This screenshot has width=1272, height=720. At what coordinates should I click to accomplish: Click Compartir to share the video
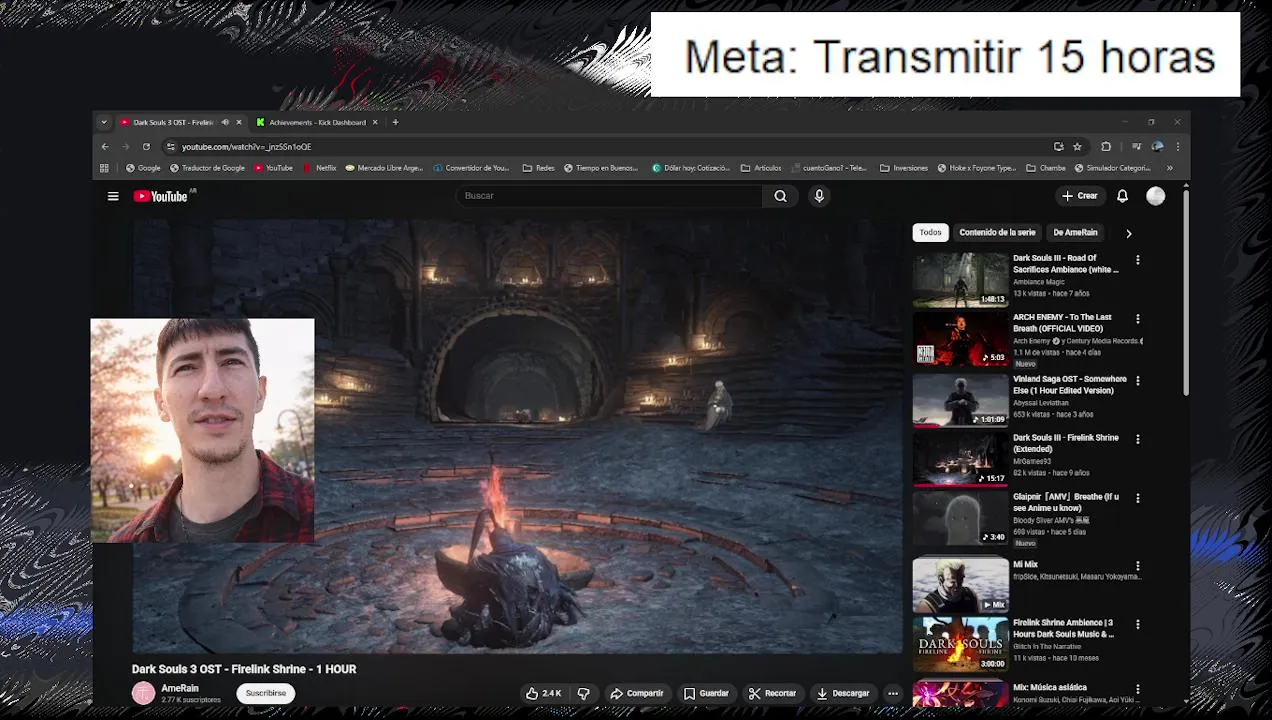pos(637,693)
